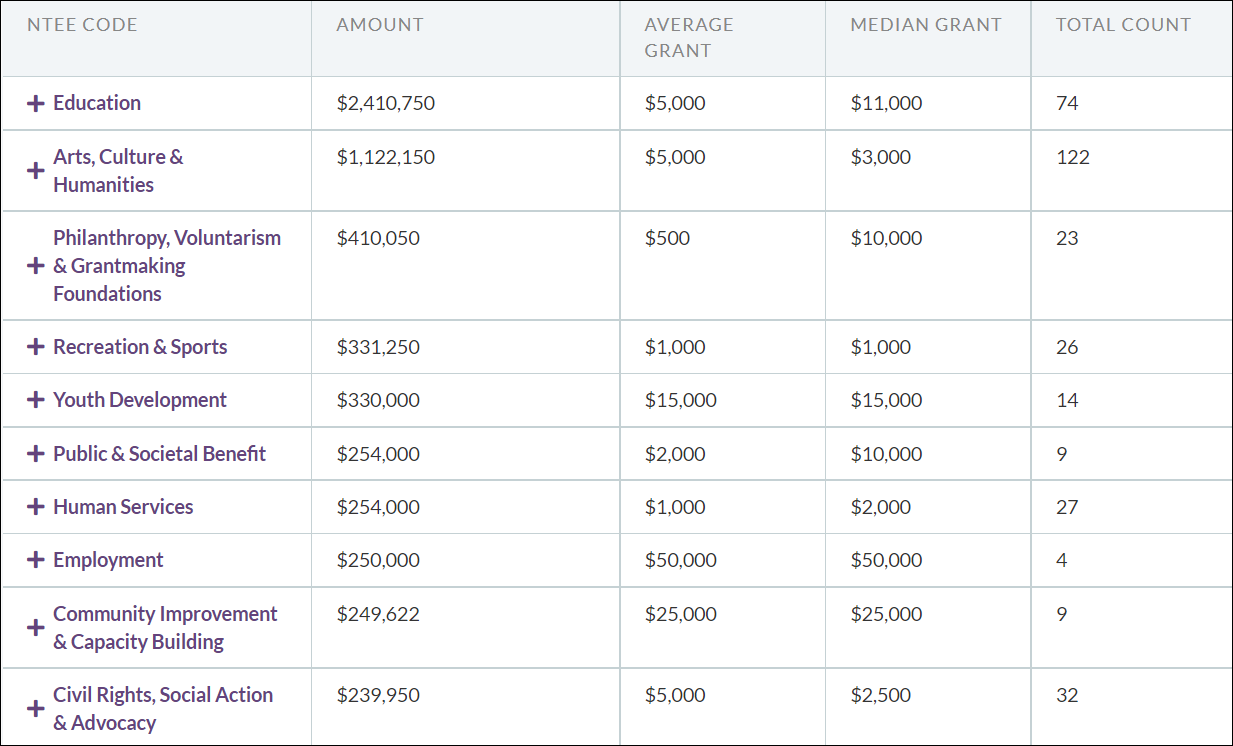The height and width of the screenshot is (746, 1233).
Task: Expand the Education row
Action: [36, 103]
